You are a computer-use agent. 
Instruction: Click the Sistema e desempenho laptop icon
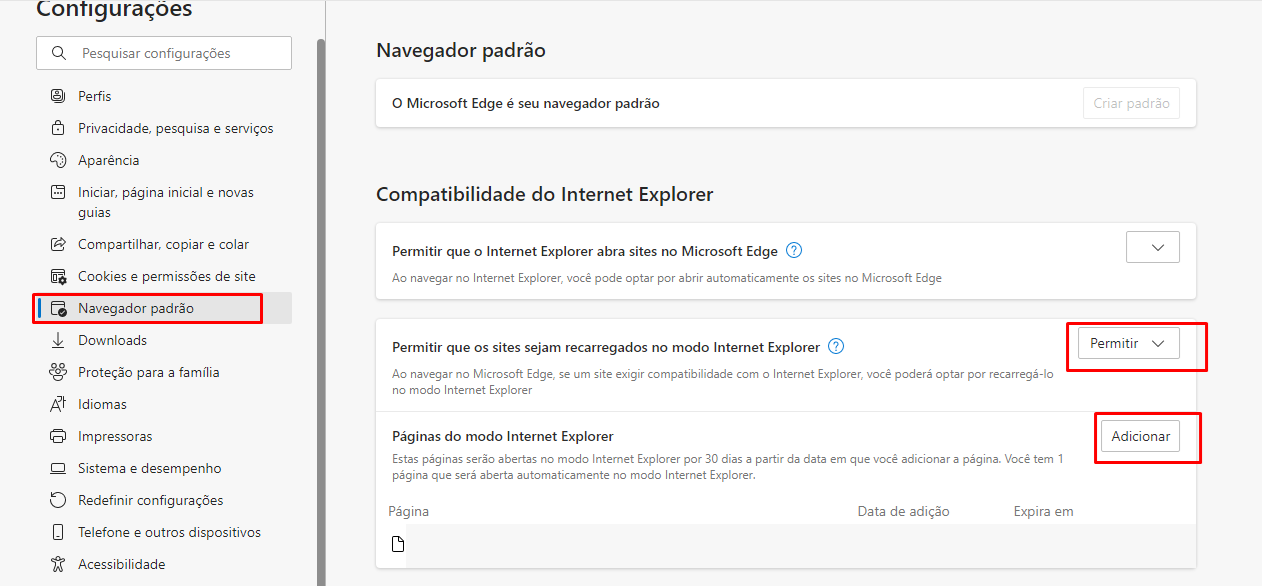point(58,468)
